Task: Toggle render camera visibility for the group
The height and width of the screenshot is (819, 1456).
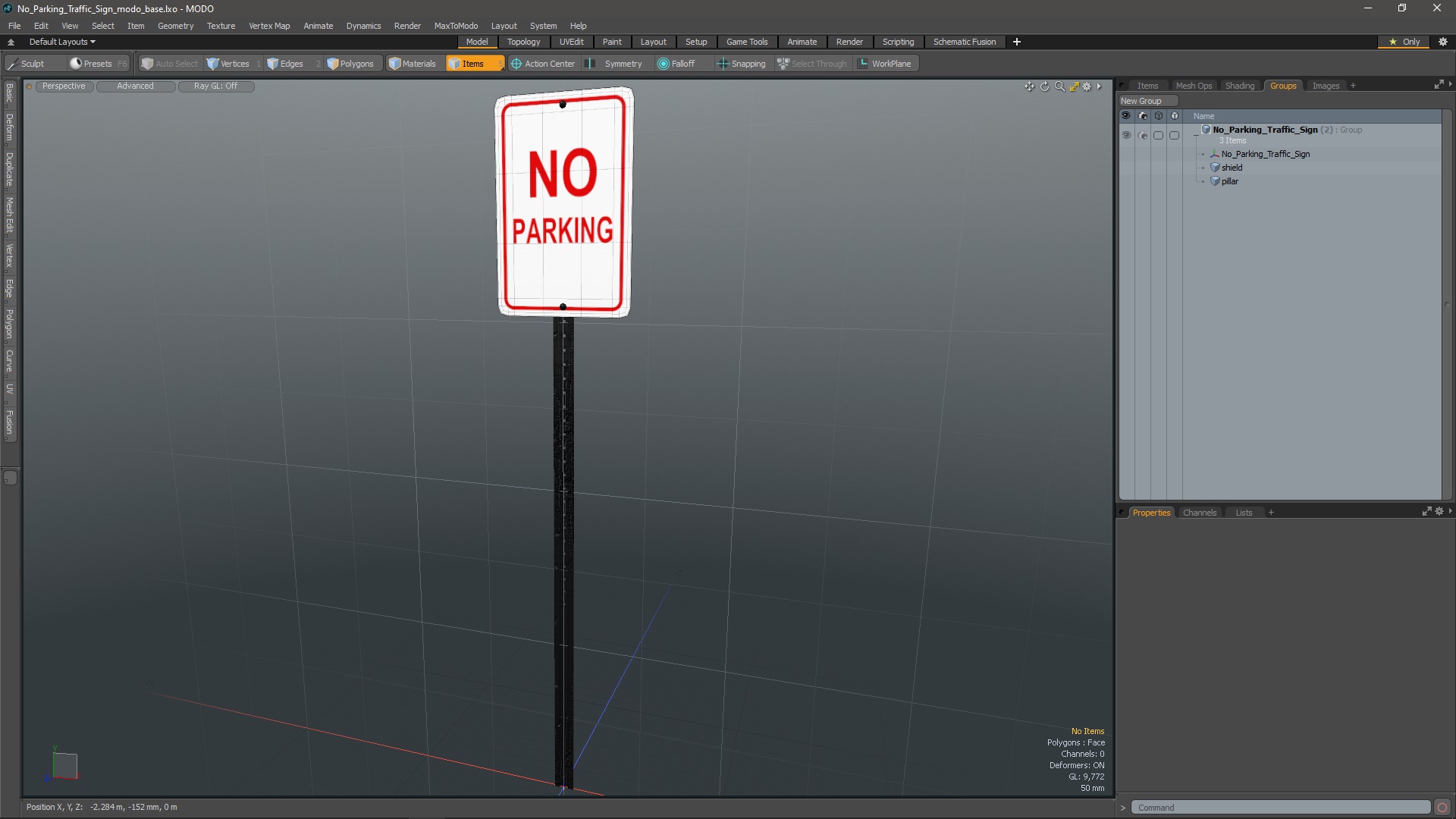Action: [1143, 135]
